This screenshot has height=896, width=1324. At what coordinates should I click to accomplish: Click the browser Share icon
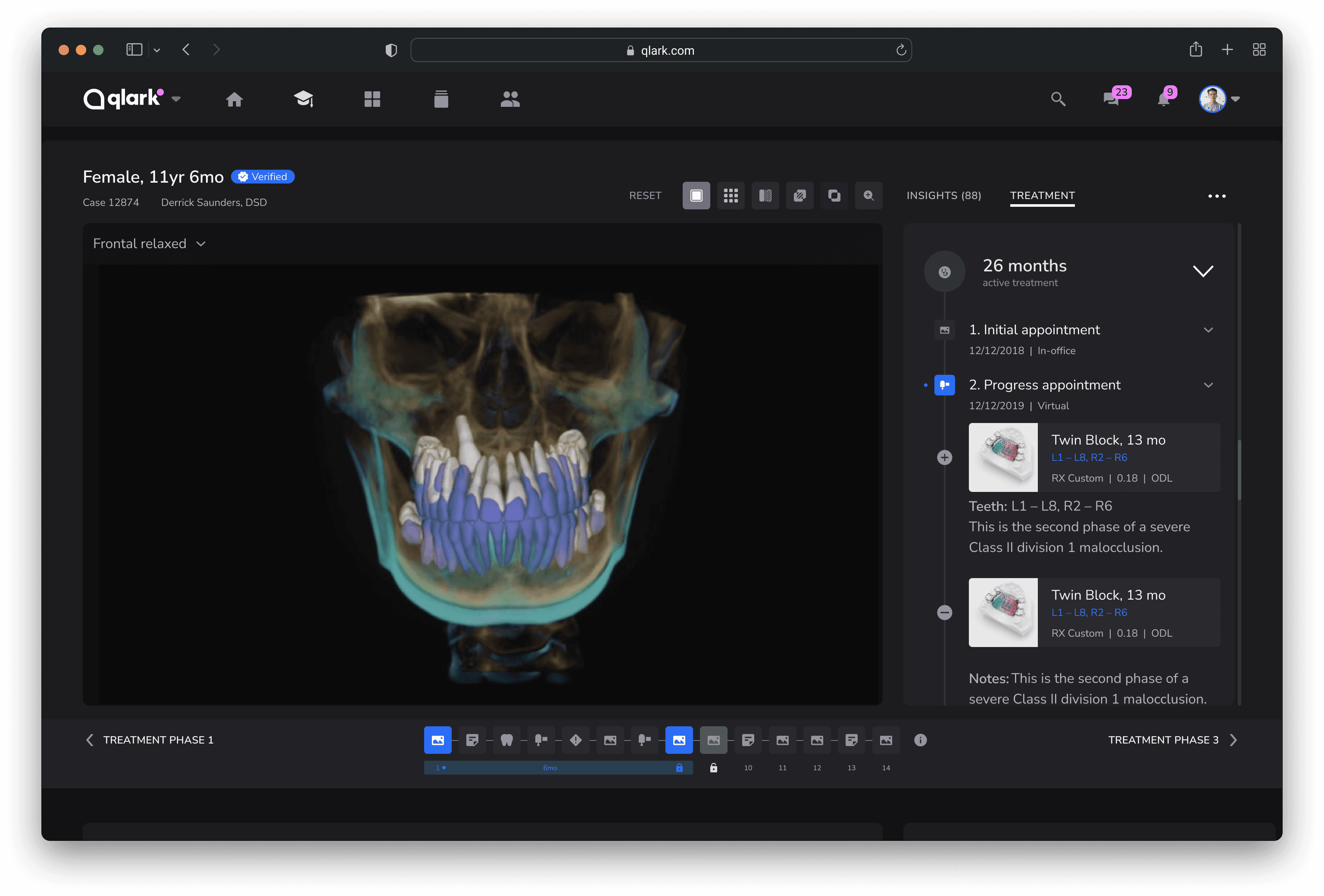1195,50
